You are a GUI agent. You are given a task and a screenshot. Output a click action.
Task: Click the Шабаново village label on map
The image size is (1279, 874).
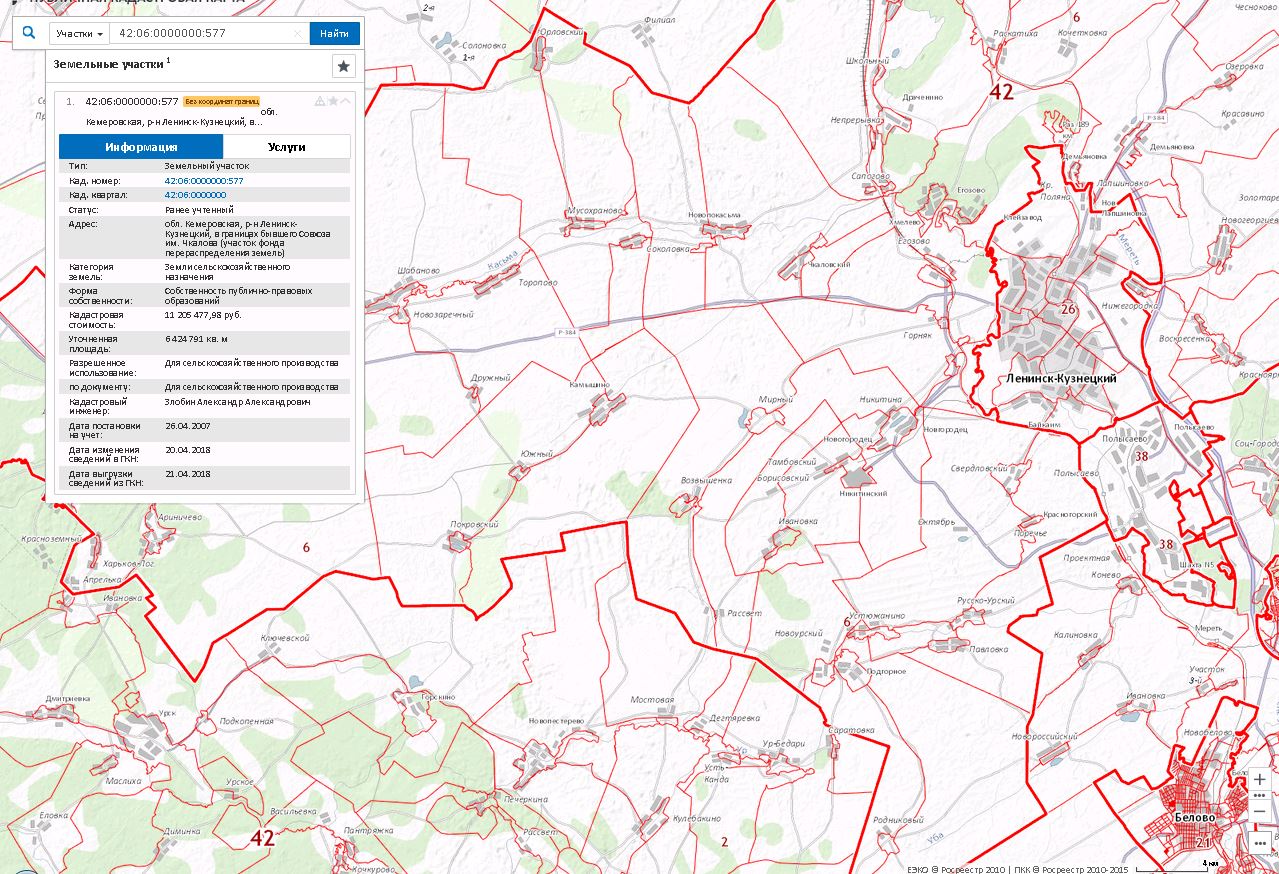417,270
